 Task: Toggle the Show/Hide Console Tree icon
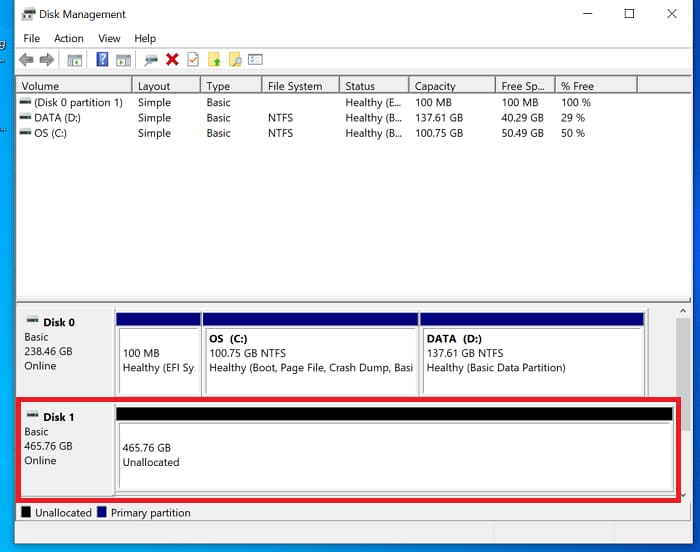[74, 60]
